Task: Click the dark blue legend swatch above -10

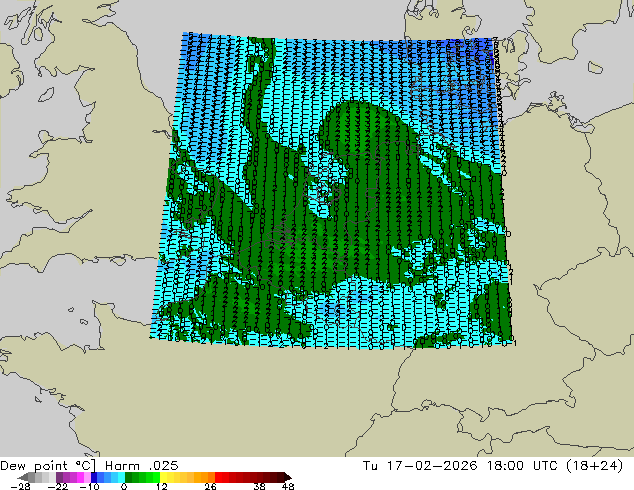Action: click(94, 477)
